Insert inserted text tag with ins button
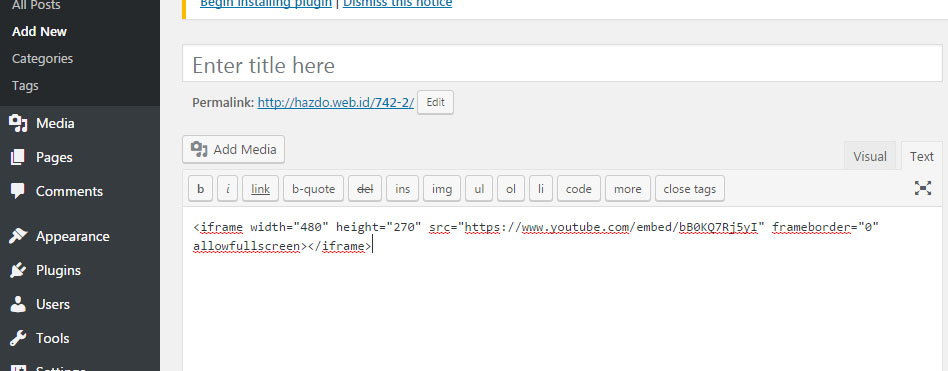 pos(402,189)
